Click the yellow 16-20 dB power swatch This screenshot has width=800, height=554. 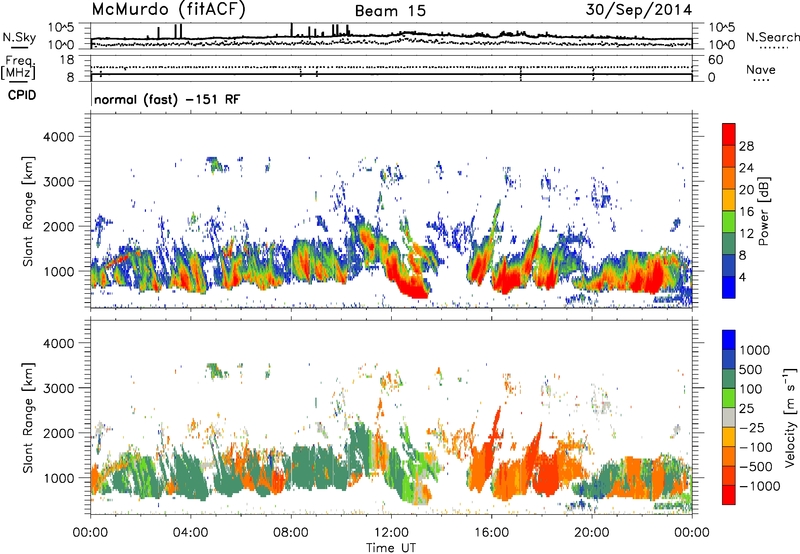click(729, 199)
